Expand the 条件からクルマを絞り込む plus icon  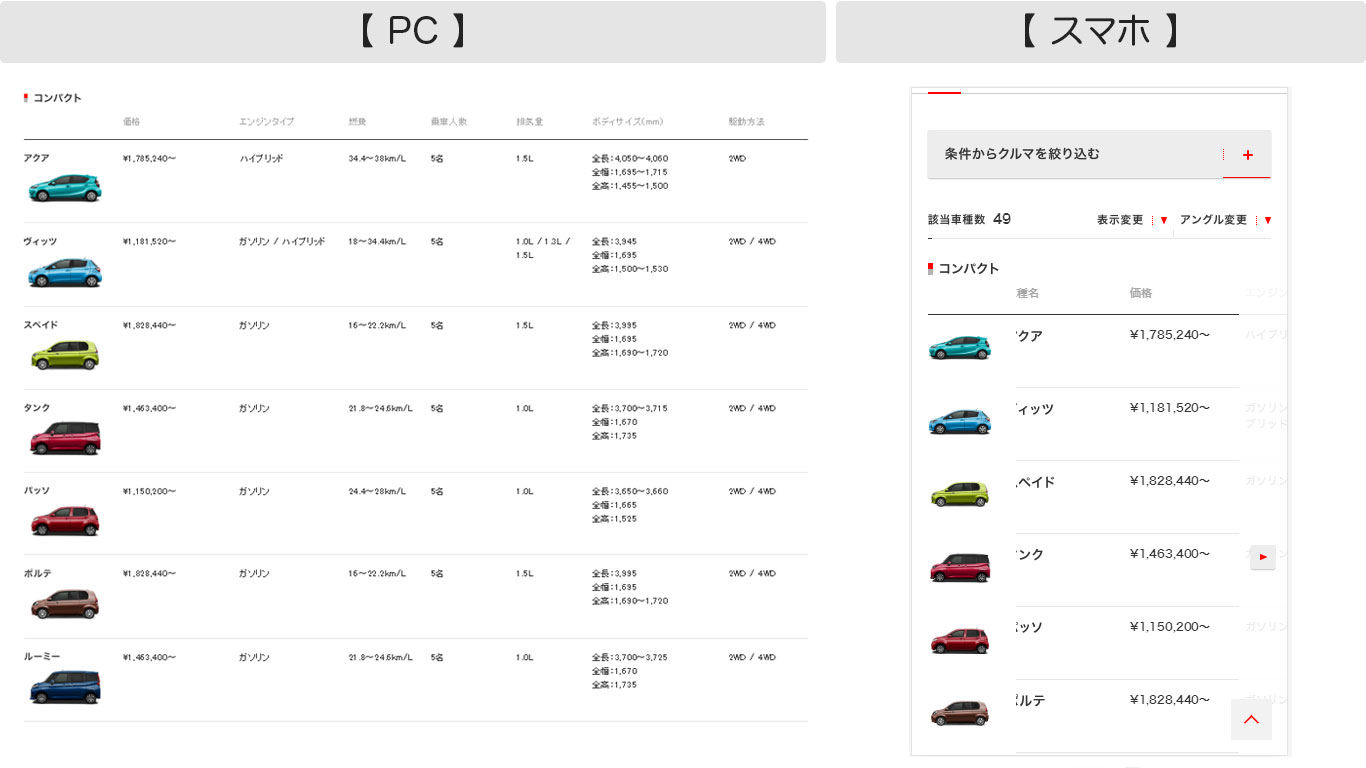1247,155
